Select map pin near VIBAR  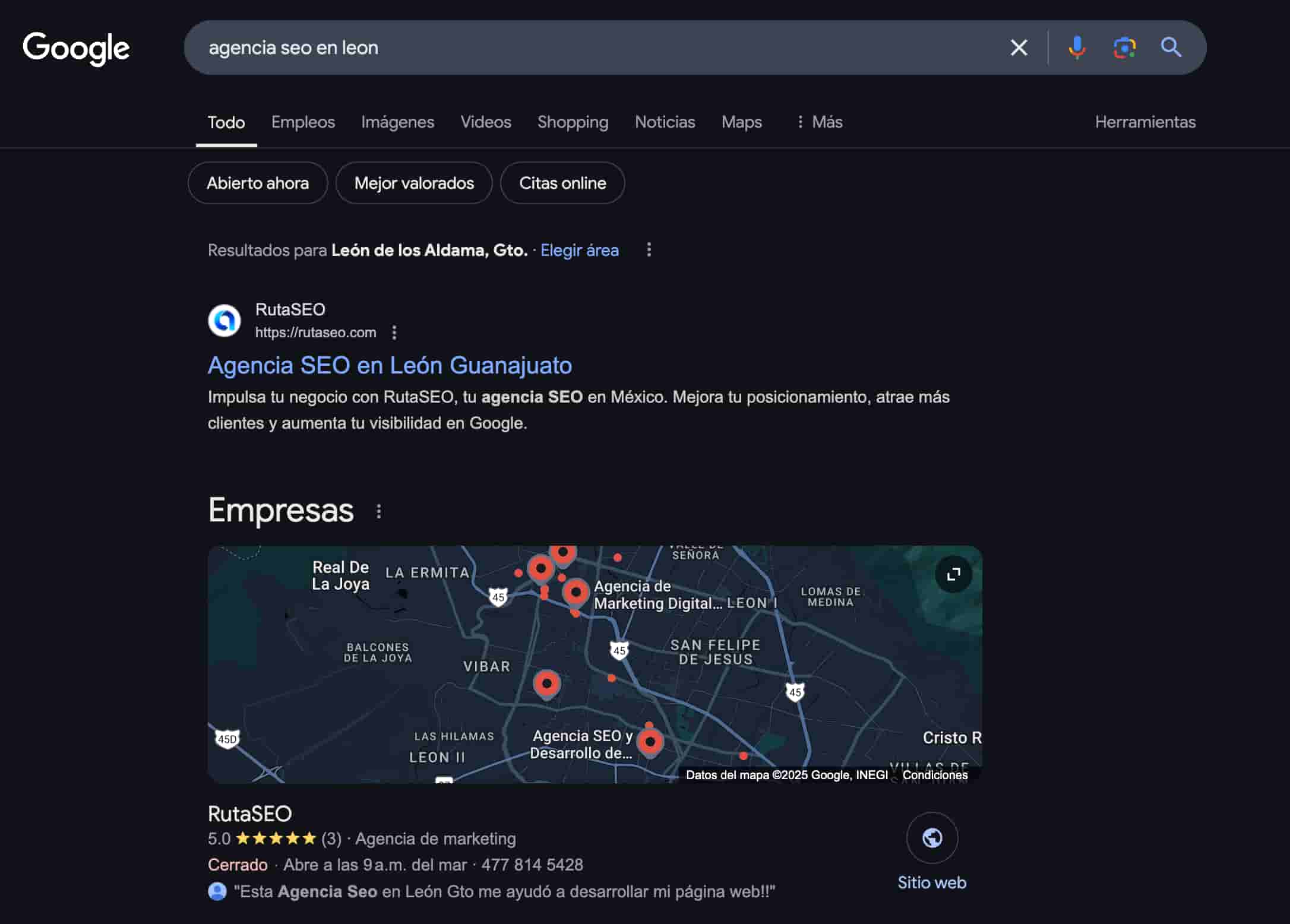(546, 684)
